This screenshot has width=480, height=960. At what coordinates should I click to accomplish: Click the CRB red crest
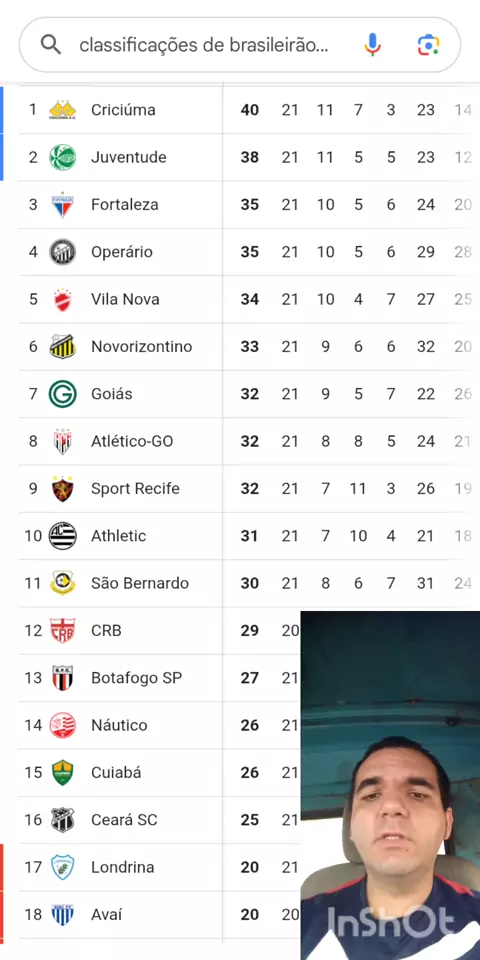pos(62,631)
